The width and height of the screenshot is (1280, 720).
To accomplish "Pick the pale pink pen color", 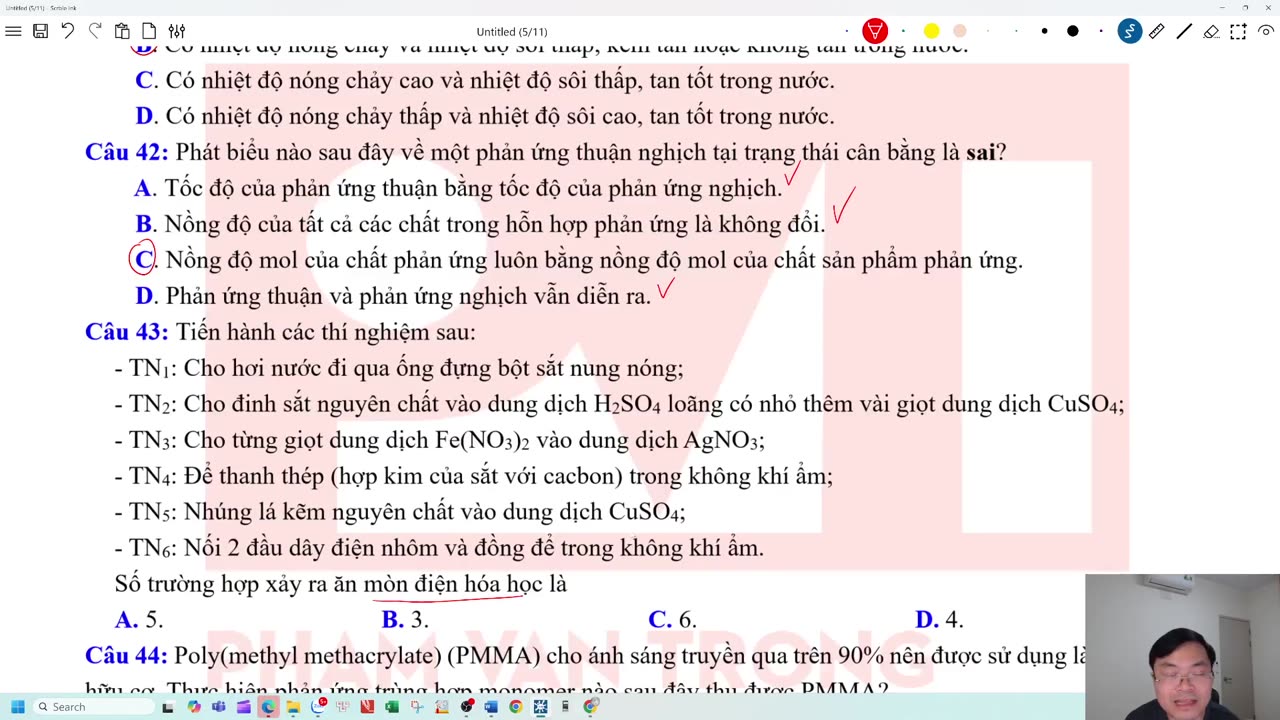I will (x=959, y=31).
